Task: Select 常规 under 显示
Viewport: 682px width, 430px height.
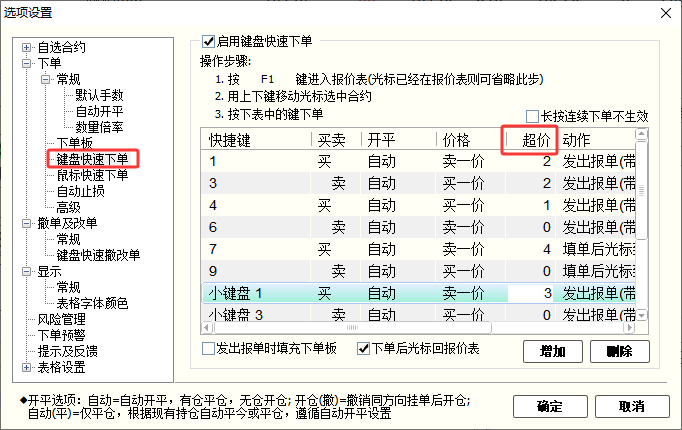Action: [68, 287]
